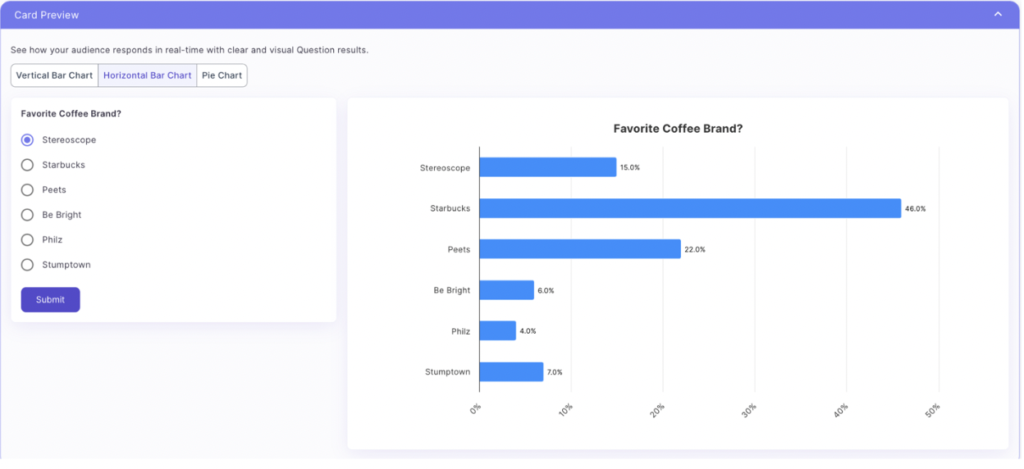
Task: Click the 46.0% value label
Action: click(915, 209)
